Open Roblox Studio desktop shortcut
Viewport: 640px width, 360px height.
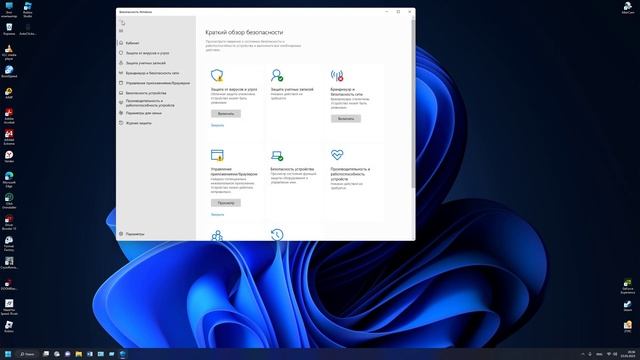click(x=28, y=10)
